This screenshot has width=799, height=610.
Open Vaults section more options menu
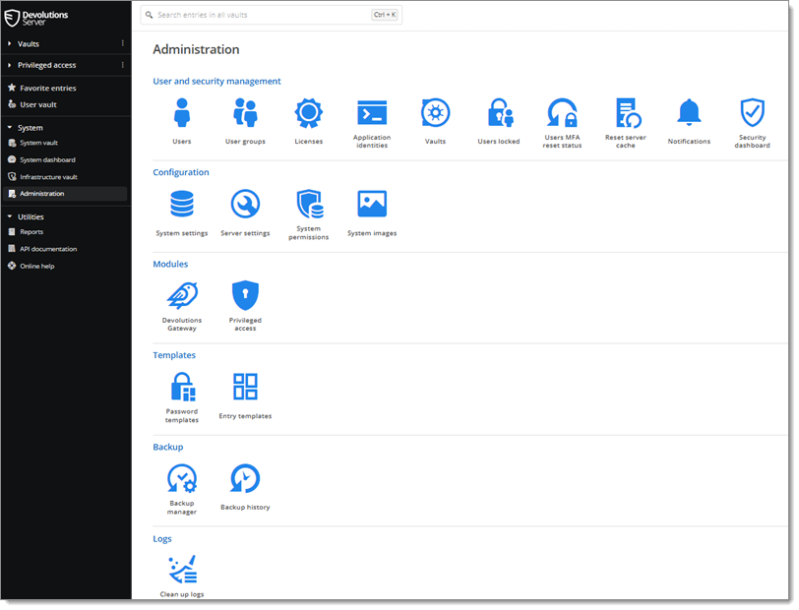pos(123,43)
